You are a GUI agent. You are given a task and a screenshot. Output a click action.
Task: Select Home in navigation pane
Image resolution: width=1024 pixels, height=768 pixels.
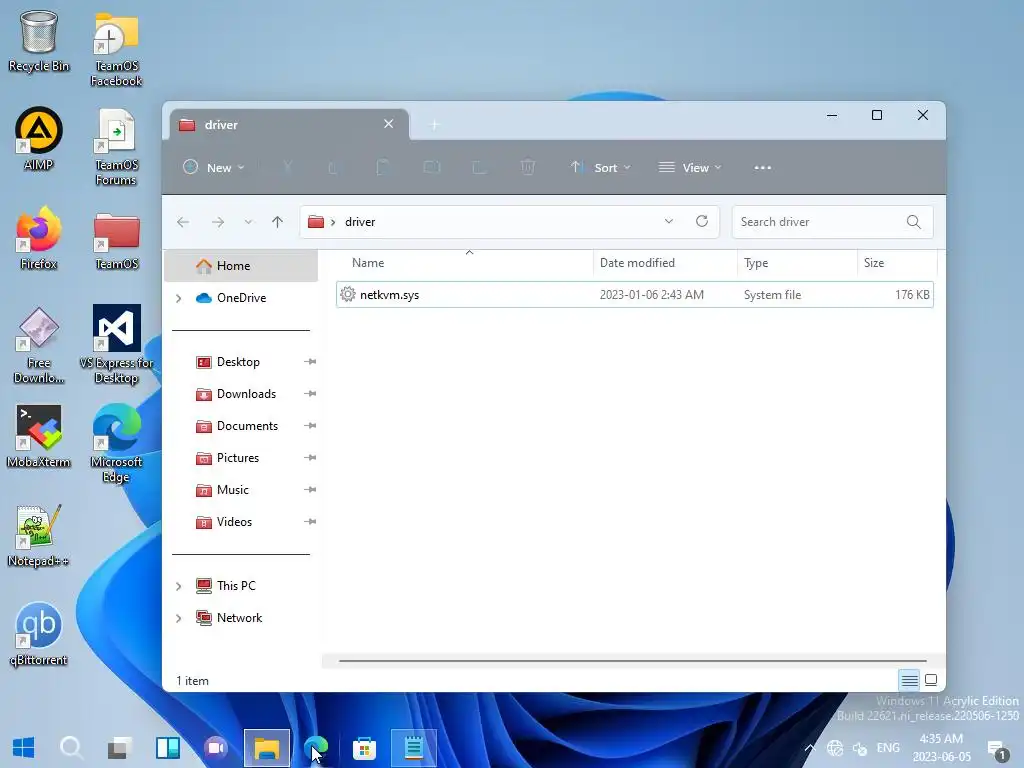(x=241, y=266)
